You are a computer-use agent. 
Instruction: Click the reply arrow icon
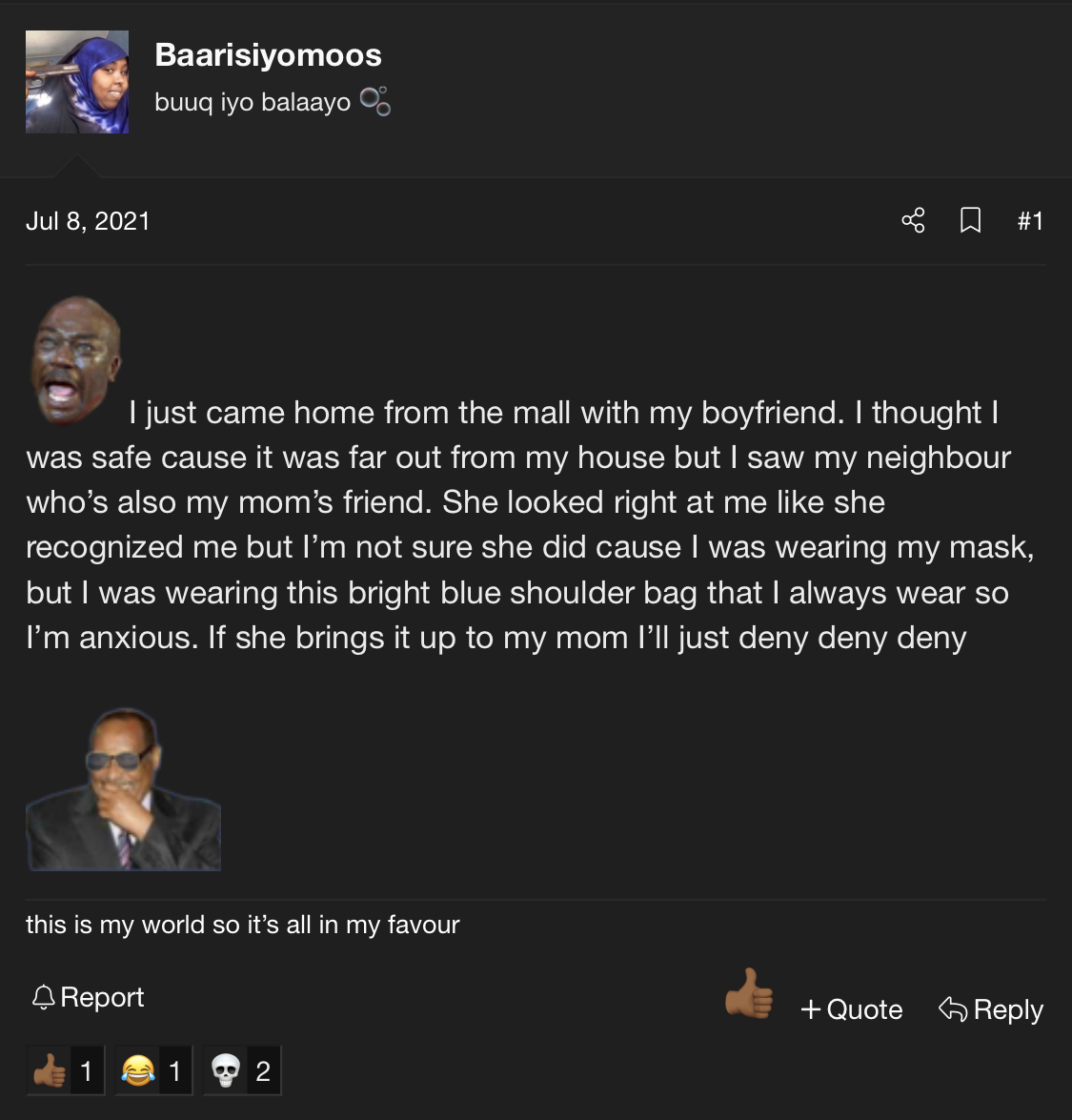[953, 1009]
